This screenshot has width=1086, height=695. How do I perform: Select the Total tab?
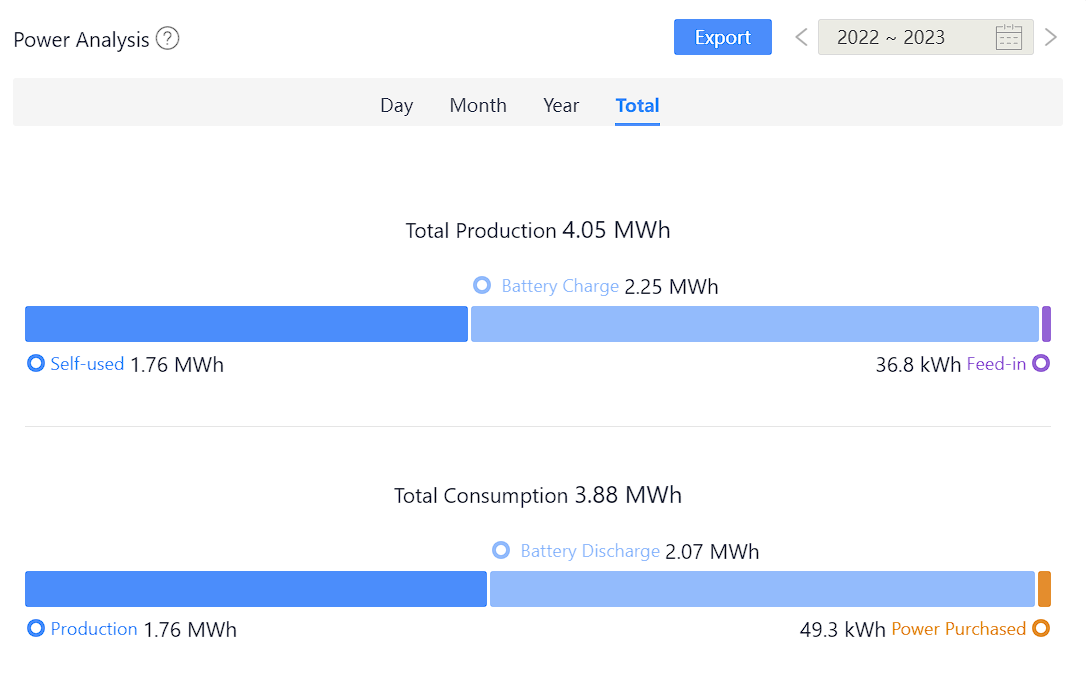[x=637, y=105]
